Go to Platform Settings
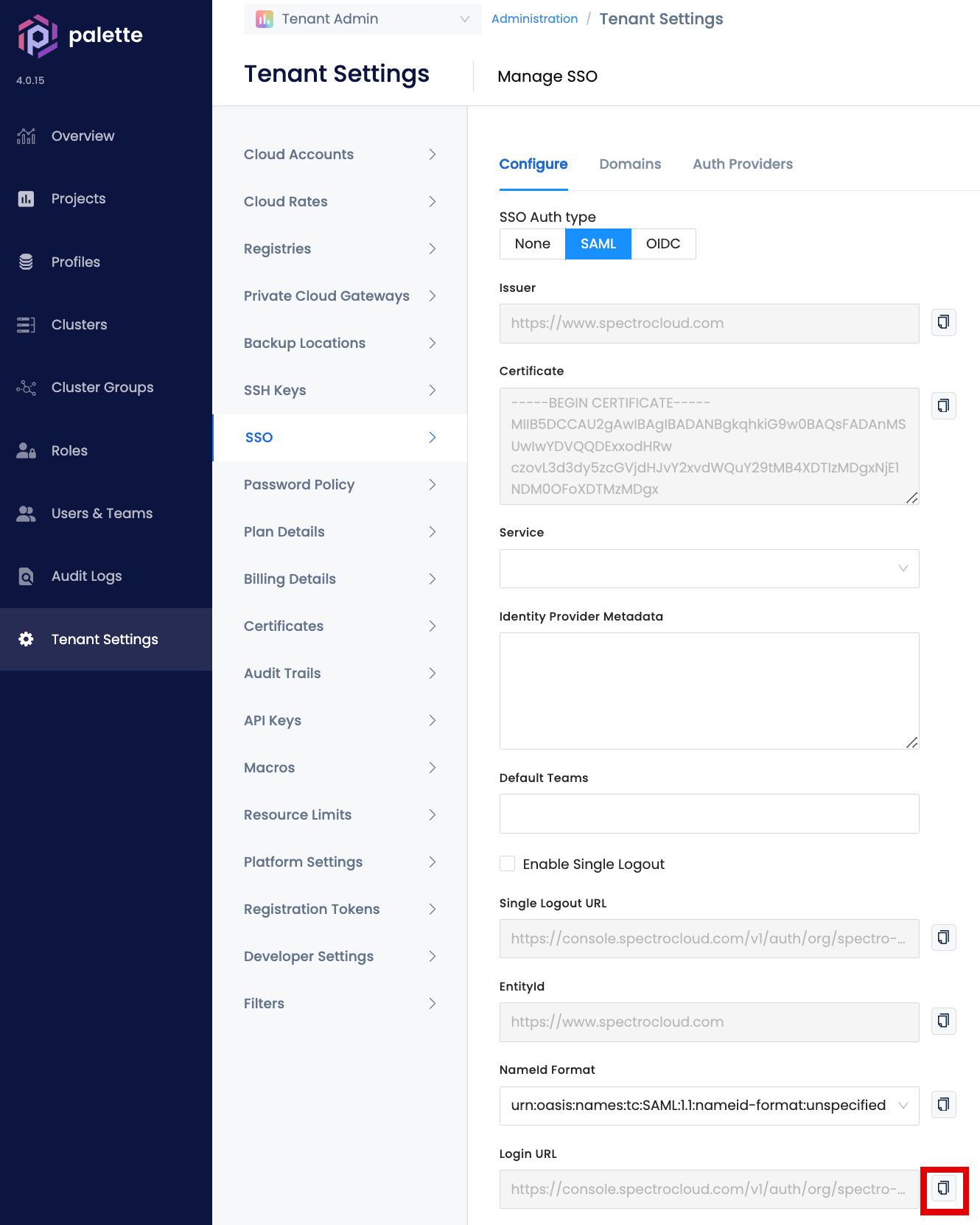The width and height of the screenshot is (980, 1225). coord(340,862)
